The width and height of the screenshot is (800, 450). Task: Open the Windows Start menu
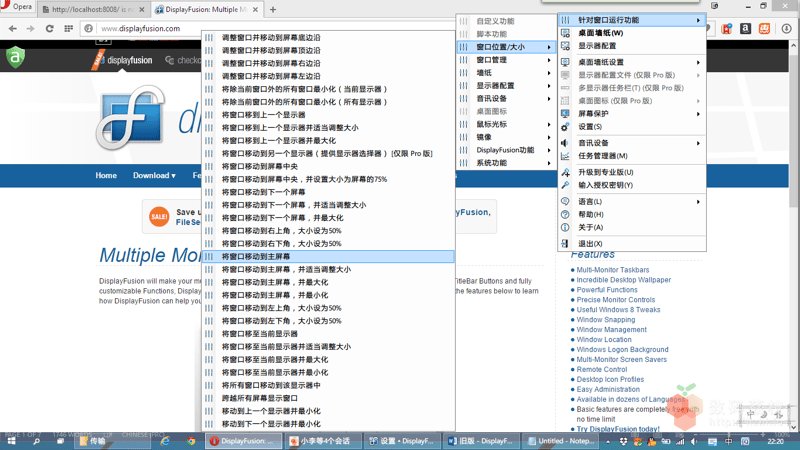11,441
